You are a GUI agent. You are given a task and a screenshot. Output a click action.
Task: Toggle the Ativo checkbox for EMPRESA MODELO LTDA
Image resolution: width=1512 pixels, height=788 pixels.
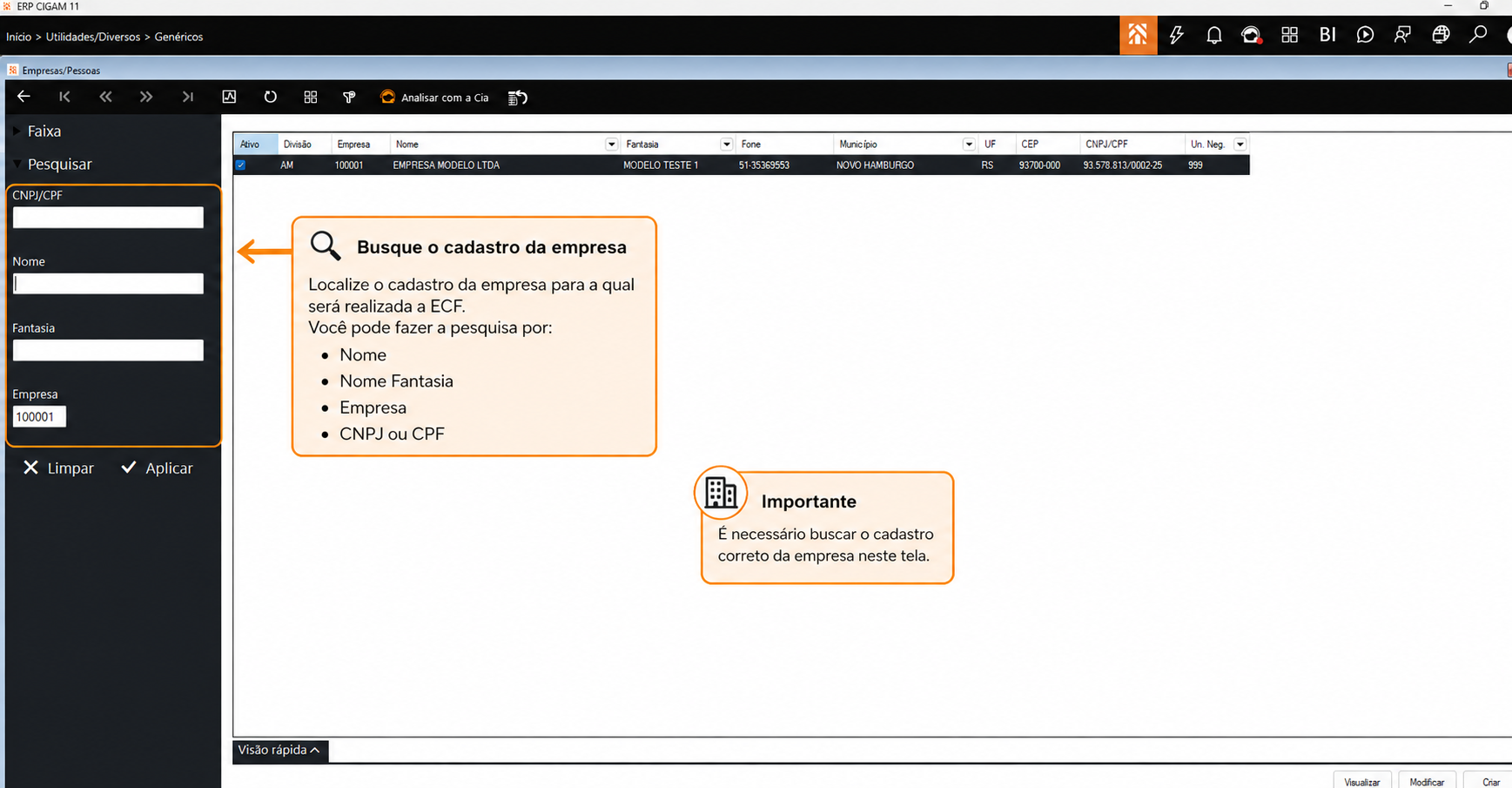(241, 165)
